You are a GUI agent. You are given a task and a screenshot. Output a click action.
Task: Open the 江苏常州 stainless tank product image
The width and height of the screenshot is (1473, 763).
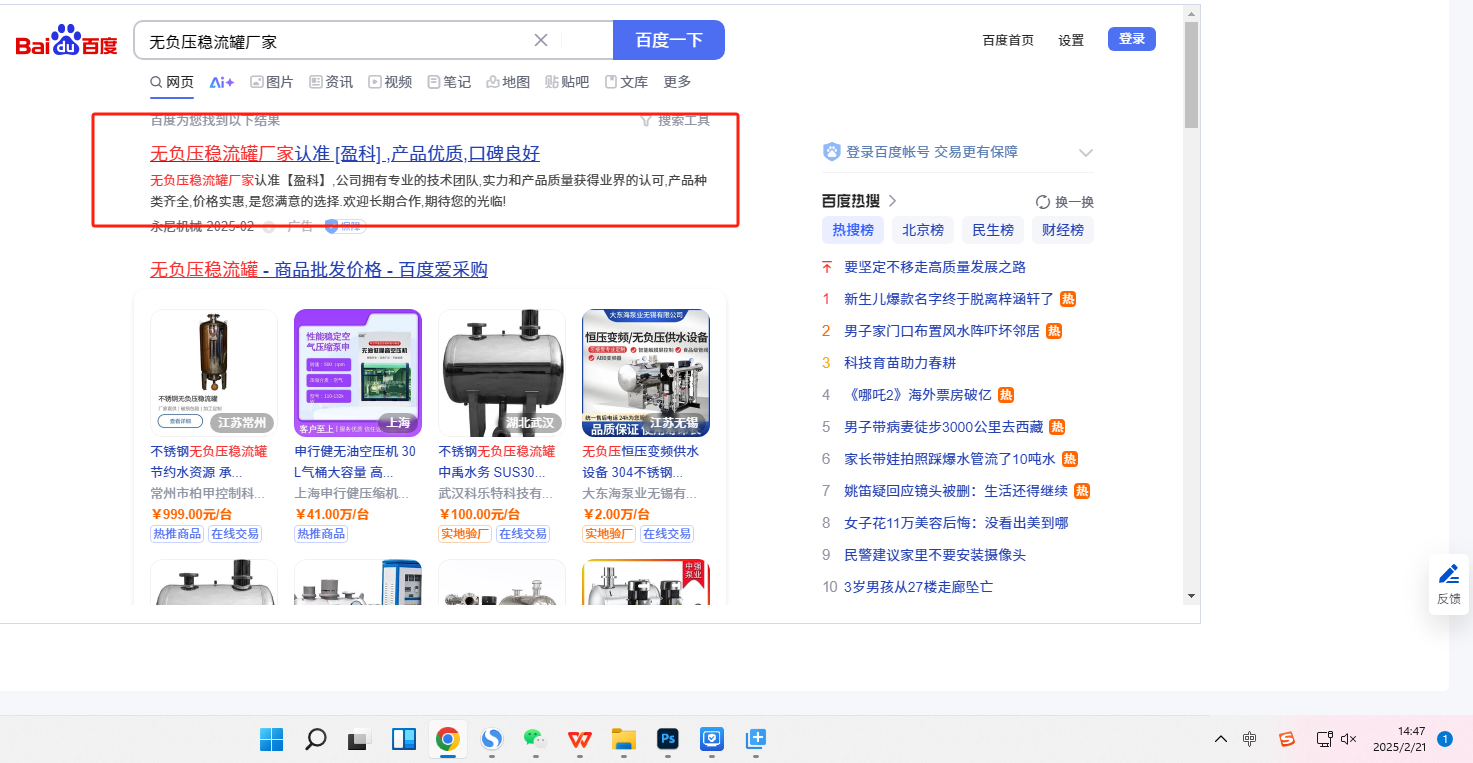coord(214,373)
